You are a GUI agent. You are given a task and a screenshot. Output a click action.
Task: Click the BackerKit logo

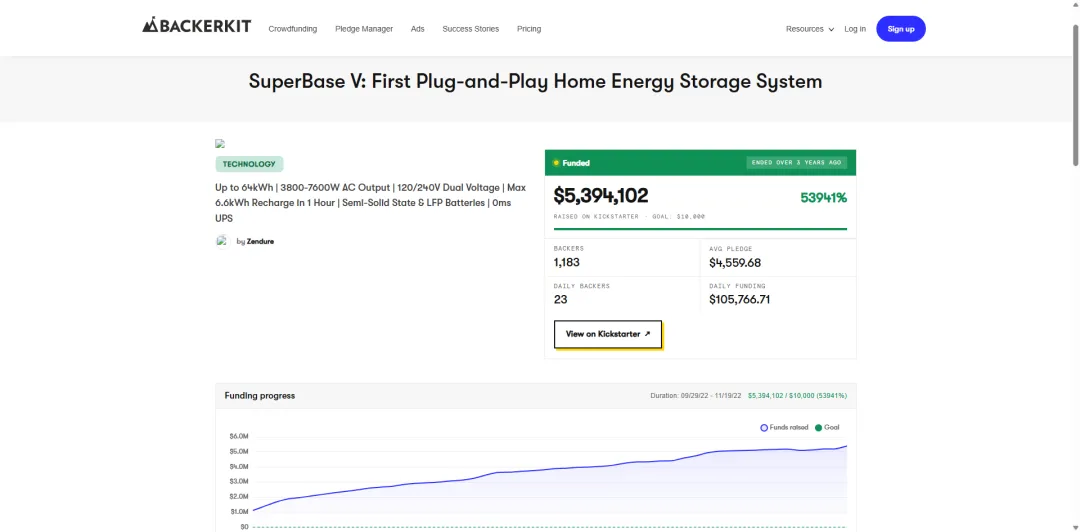point(196,26)
